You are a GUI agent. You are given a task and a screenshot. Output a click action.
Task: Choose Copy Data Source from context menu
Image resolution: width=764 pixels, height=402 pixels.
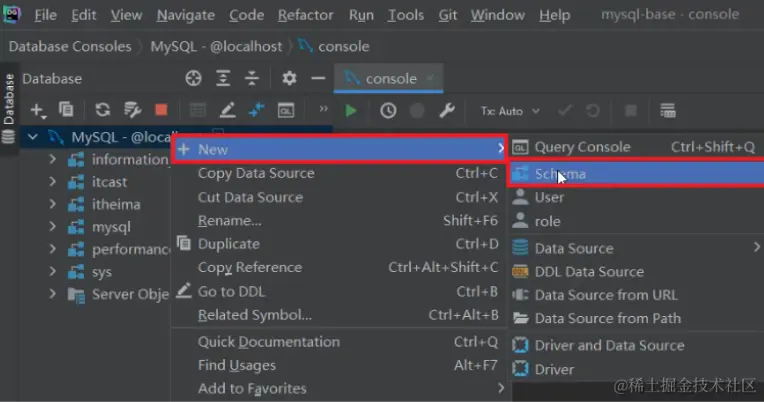(340, 173)
